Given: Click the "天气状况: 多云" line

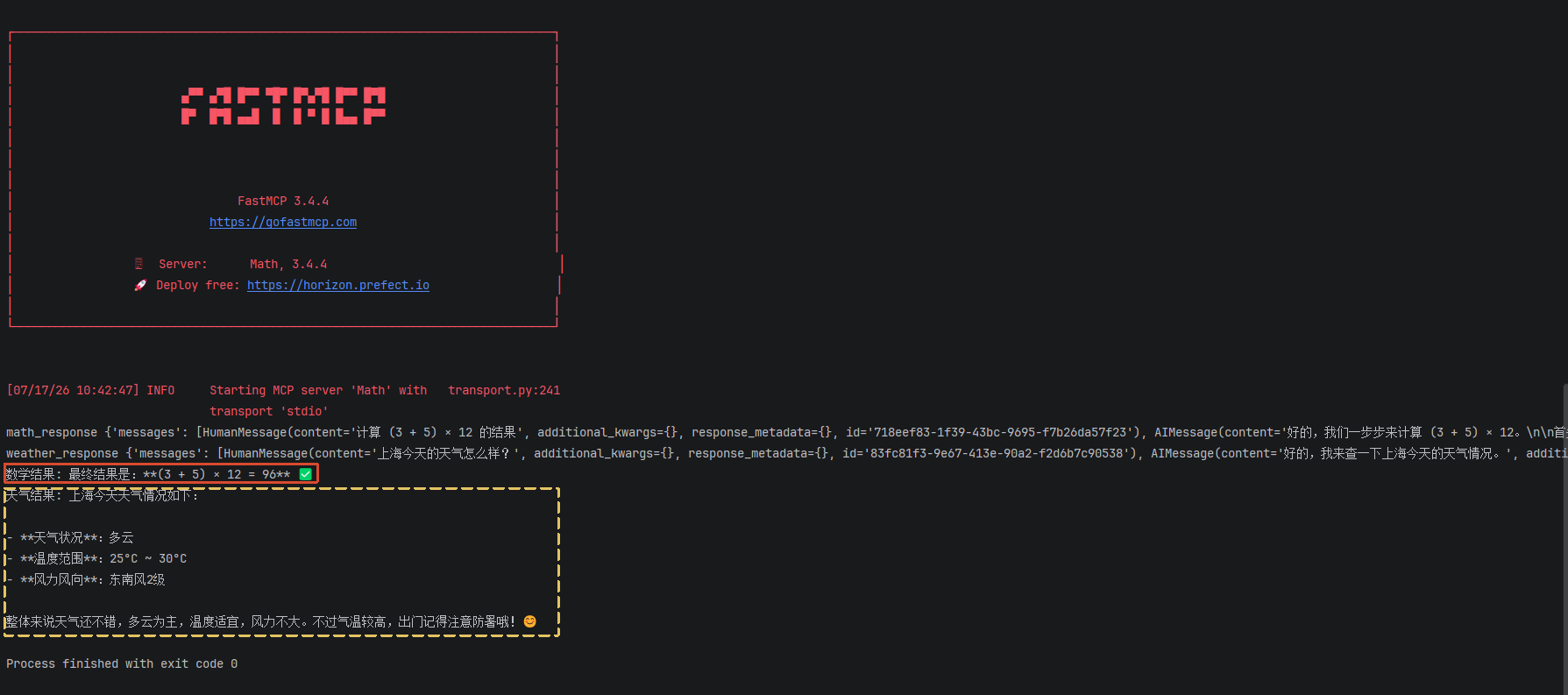Looking at the screenshot, I should pos(70,538).
